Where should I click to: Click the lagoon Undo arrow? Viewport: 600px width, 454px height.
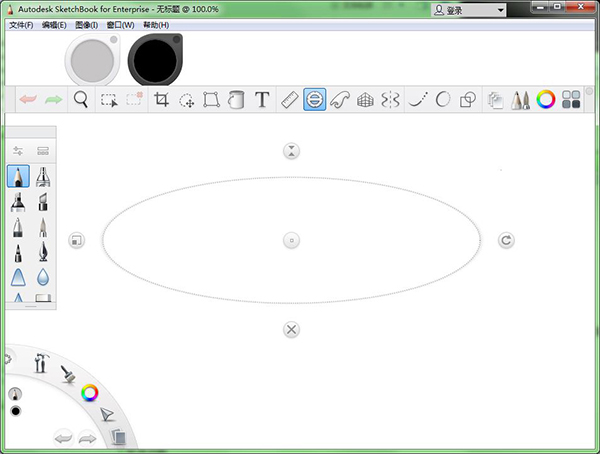coord(64,438)
